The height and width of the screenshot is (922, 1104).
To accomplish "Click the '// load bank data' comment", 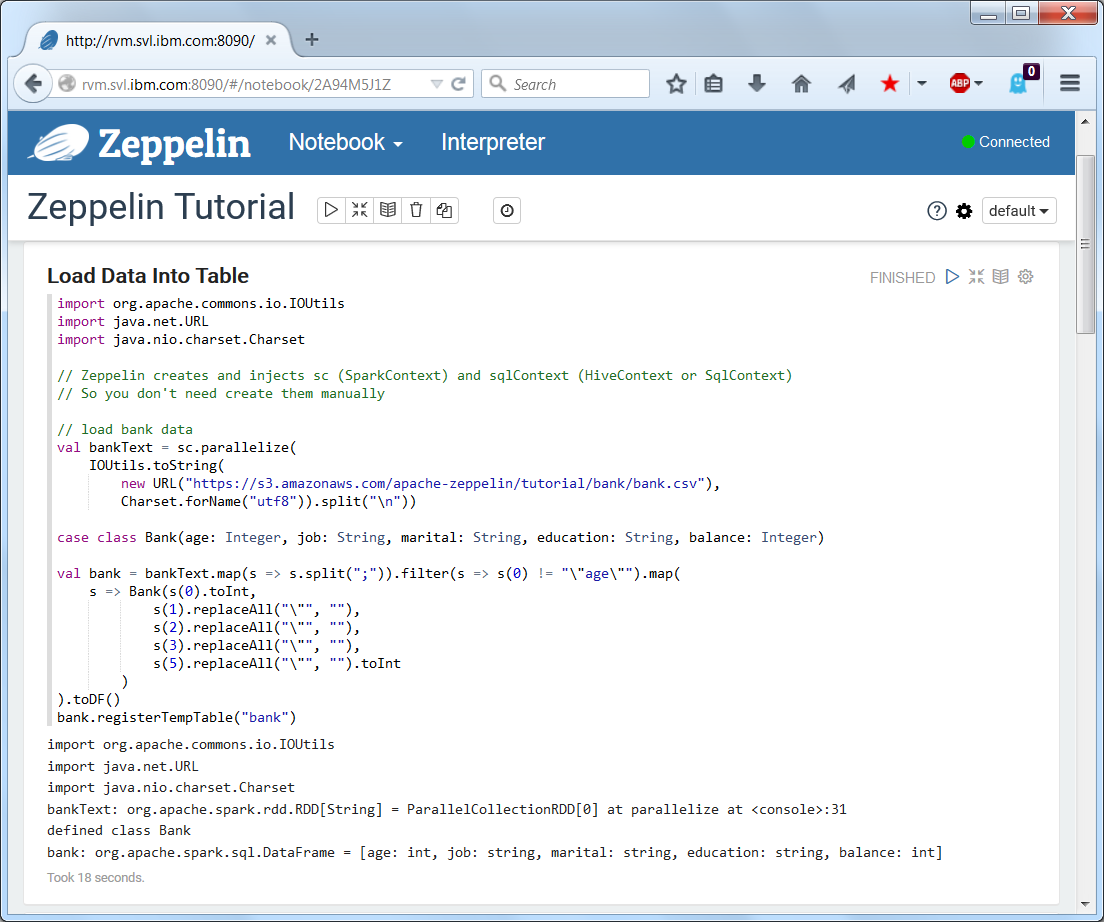I will (125, 429).
